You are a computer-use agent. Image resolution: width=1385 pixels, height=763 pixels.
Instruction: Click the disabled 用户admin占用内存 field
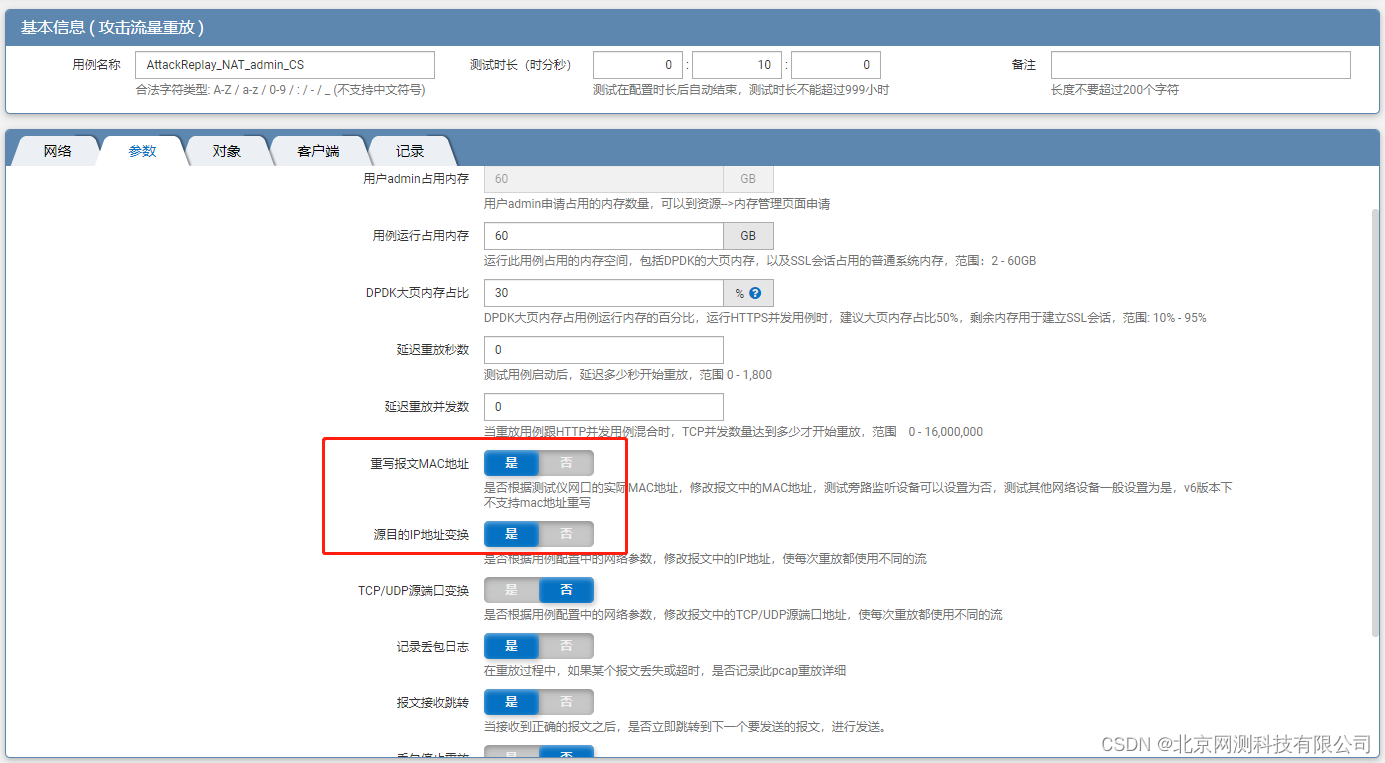pyautogui.click(x=604, y=179)
